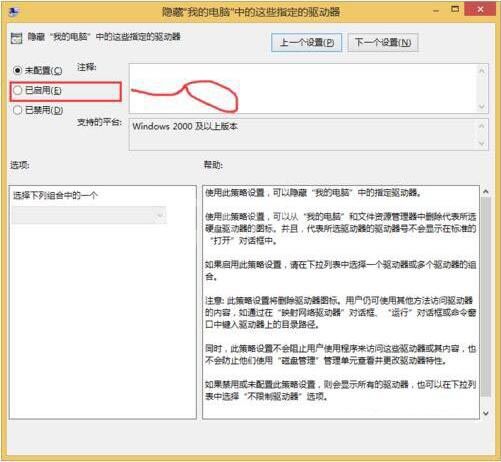501x462 pixels.
Task: Click the 'Windows 2000 及以上版本' text
Action: (185, 126)
